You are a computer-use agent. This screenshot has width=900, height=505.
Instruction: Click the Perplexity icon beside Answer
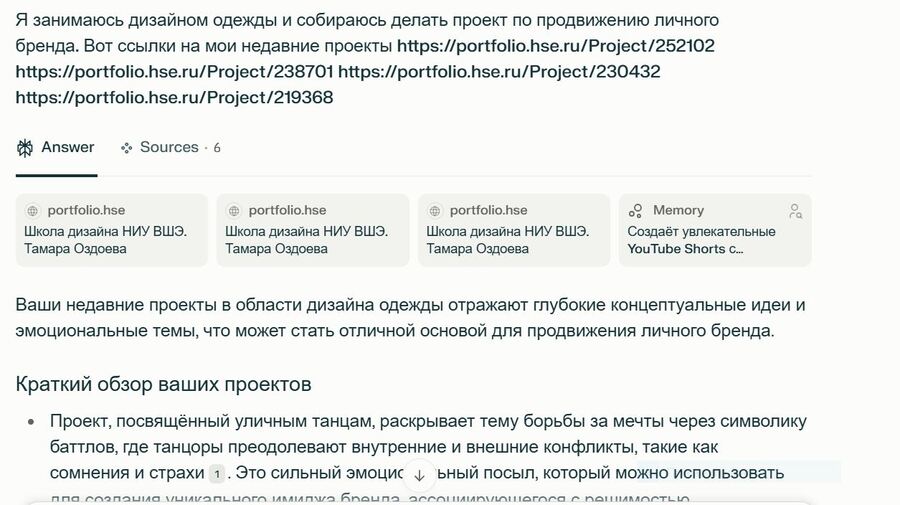tap(25, 148)
